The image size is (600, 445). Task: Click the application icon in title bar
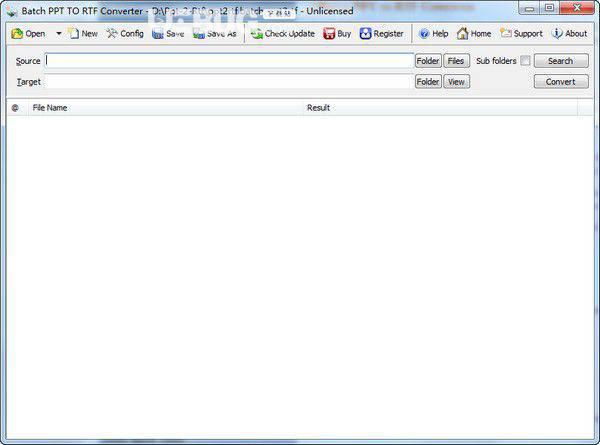coord(12,11)
